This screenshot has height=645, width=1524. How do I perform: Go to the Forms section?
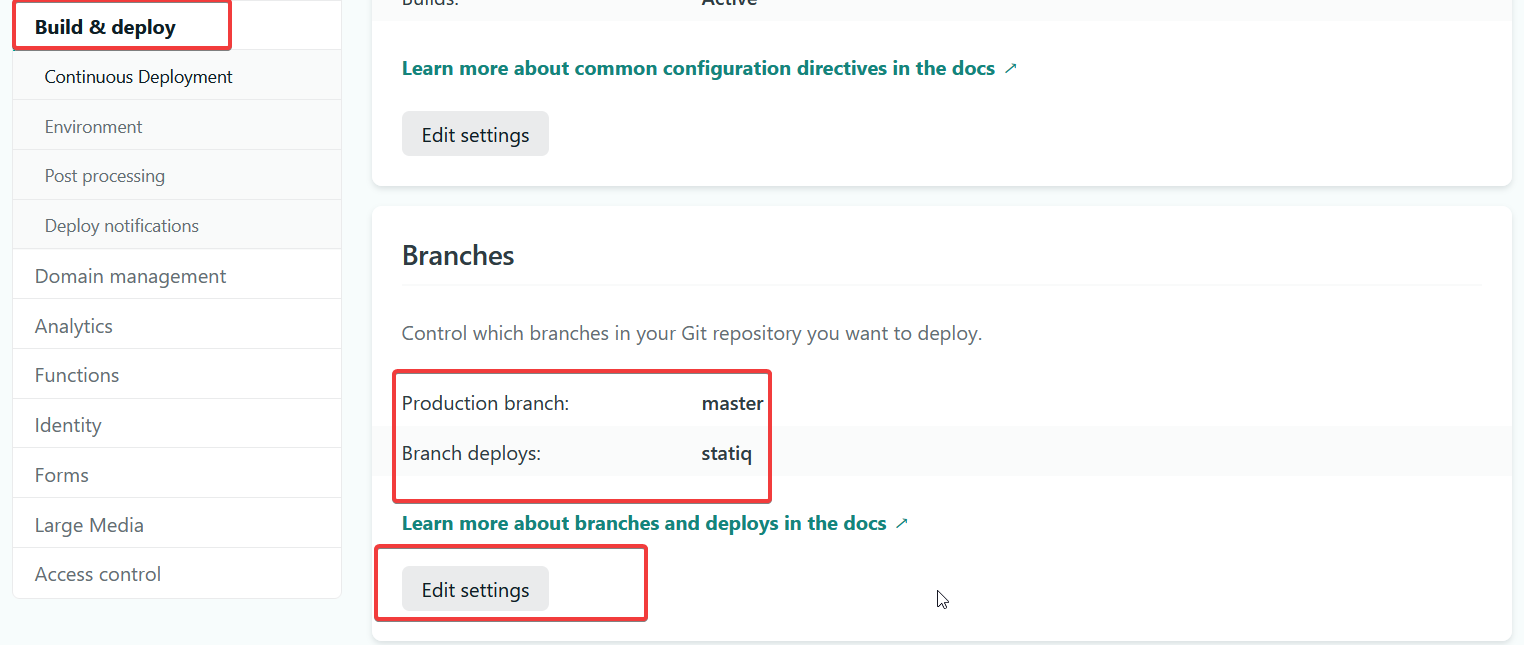61,475
